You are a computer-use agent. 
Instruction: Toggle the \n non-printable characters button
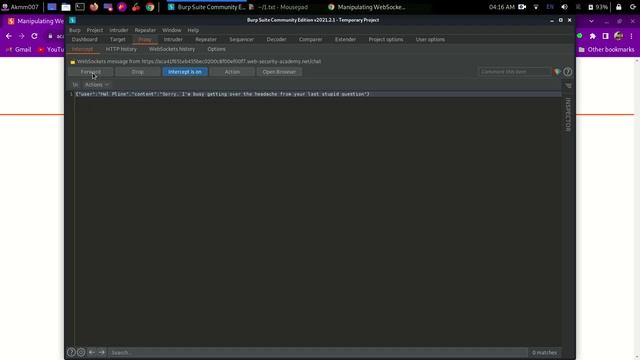click(x=75, y=84)
